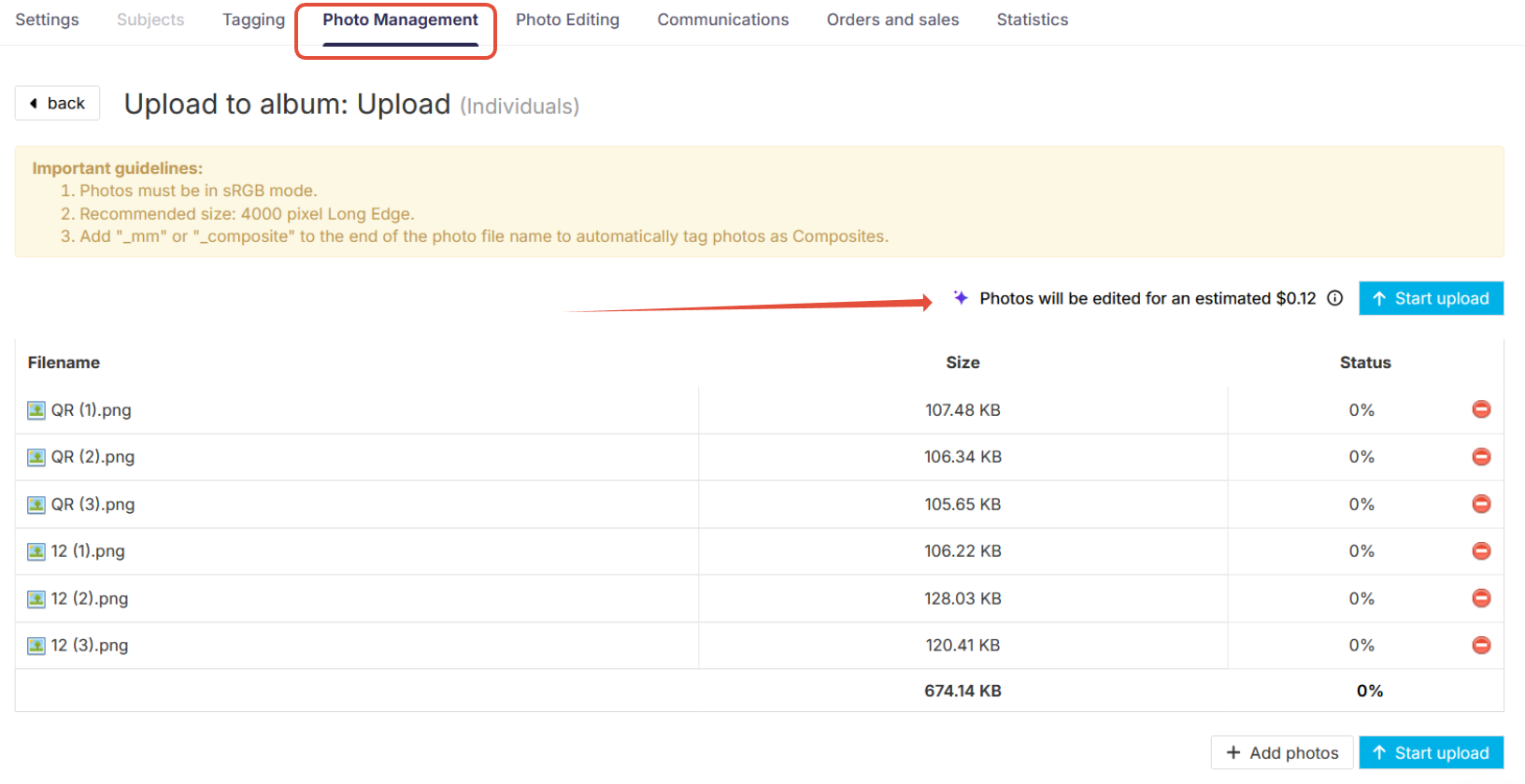
Task: Remove 12 (1).png from the upload list
Action: (x=1481, y=551)
